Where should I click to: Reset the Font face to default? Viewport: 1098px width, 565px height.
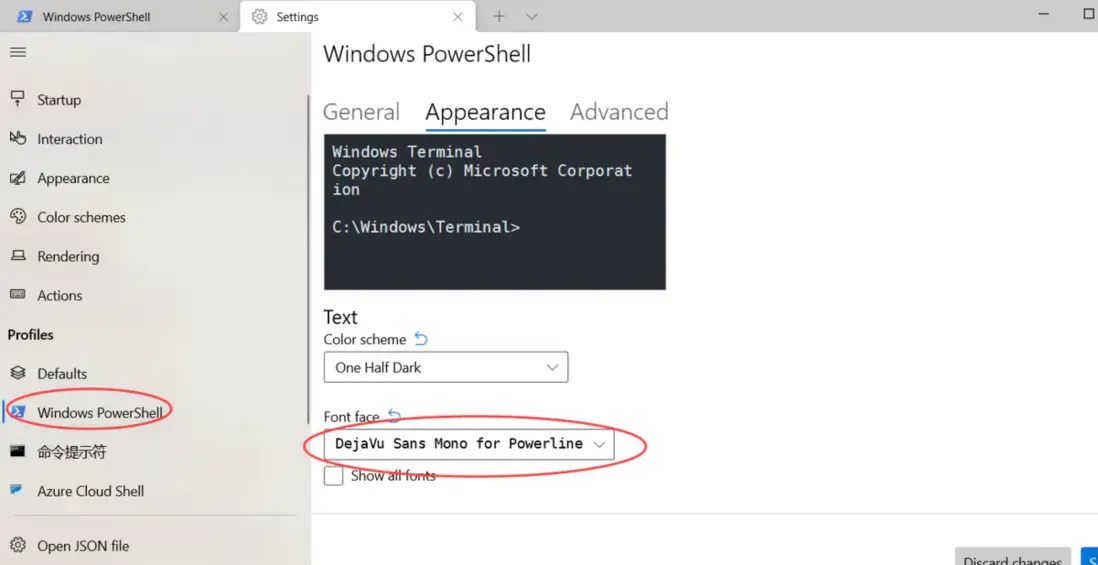click(394, 416)
